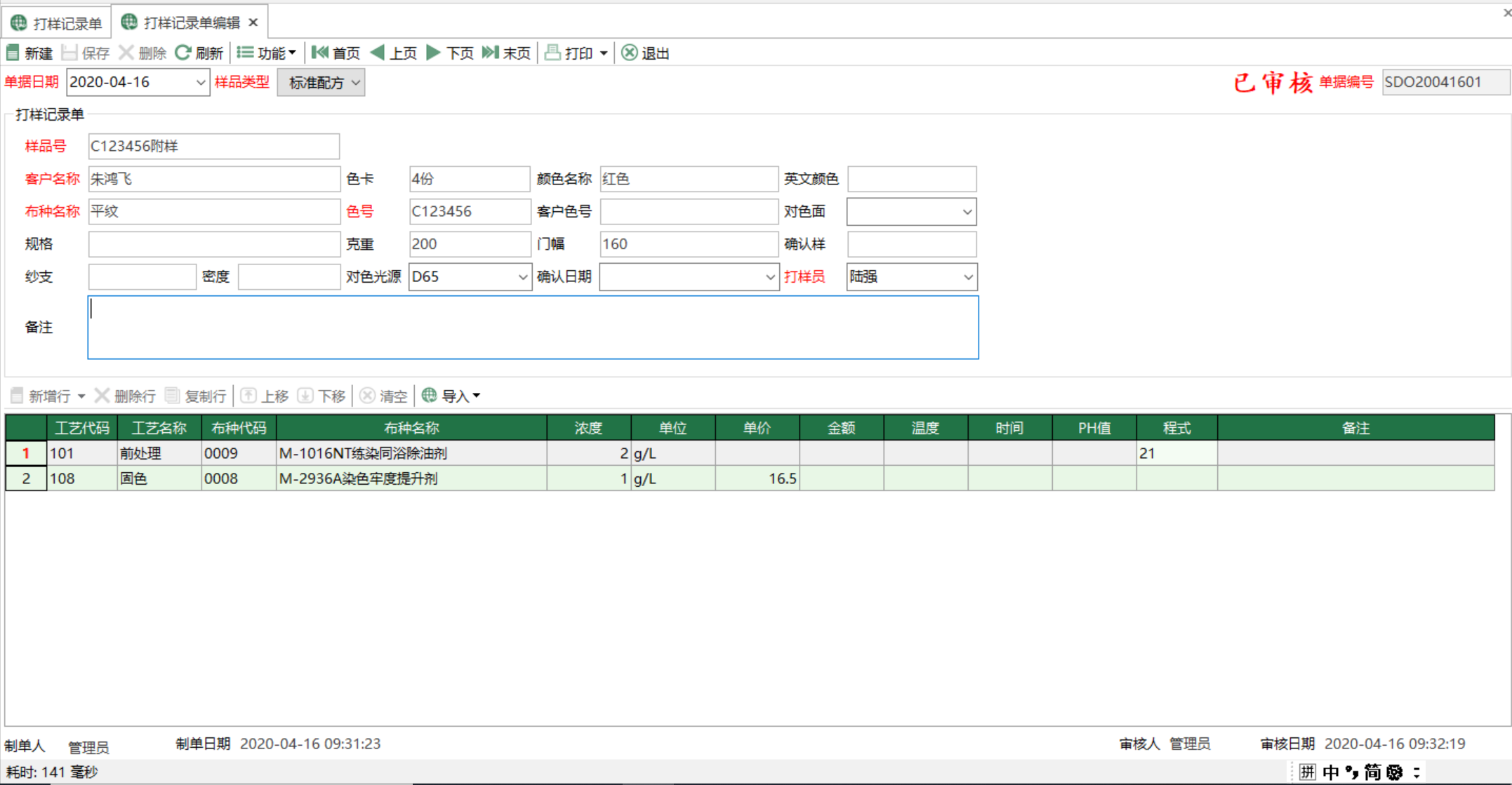Click inside the 备注 remarks text area

[x=533, y=327]
